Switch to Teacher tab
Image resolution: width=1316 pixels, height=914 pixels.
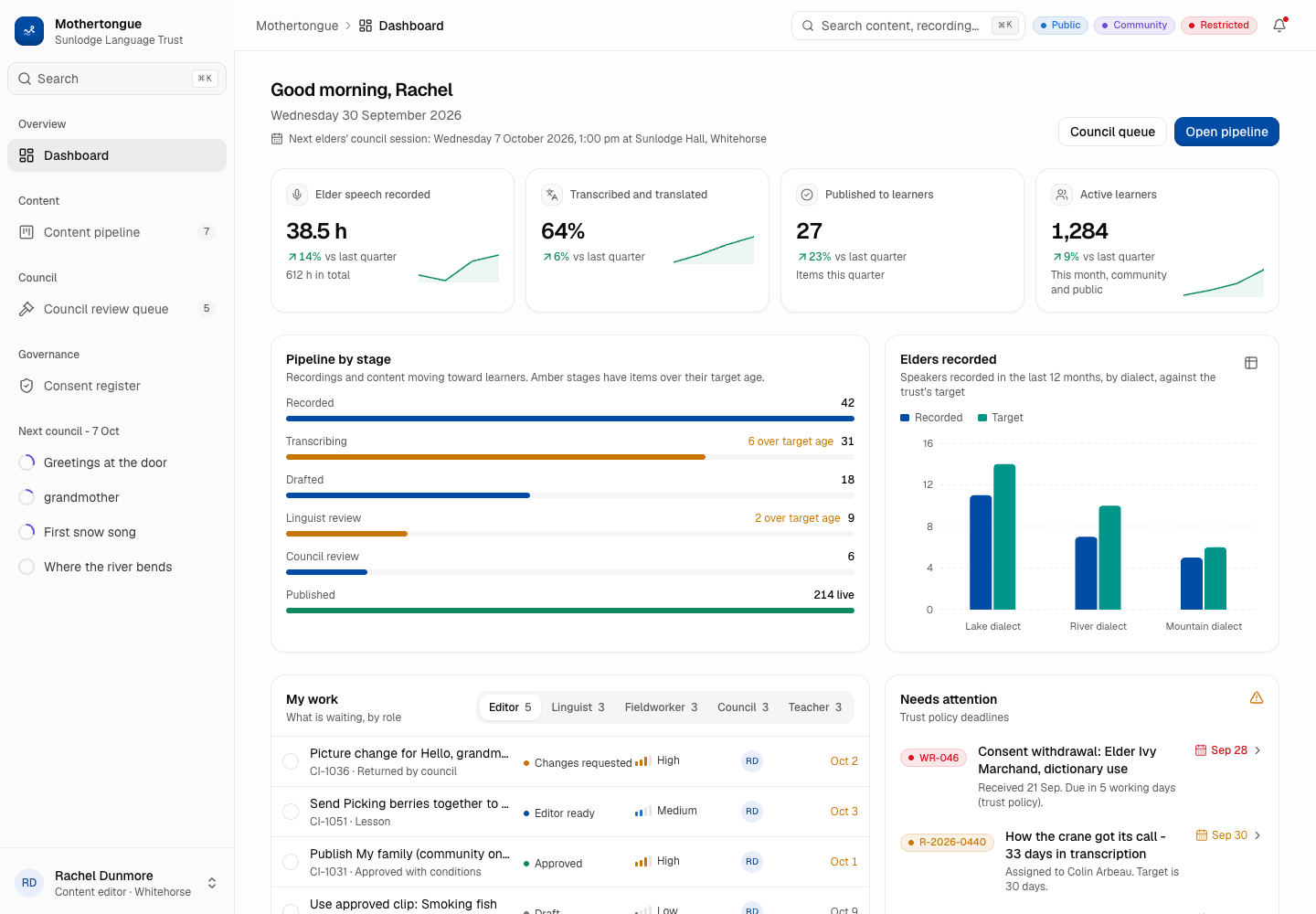815,707
